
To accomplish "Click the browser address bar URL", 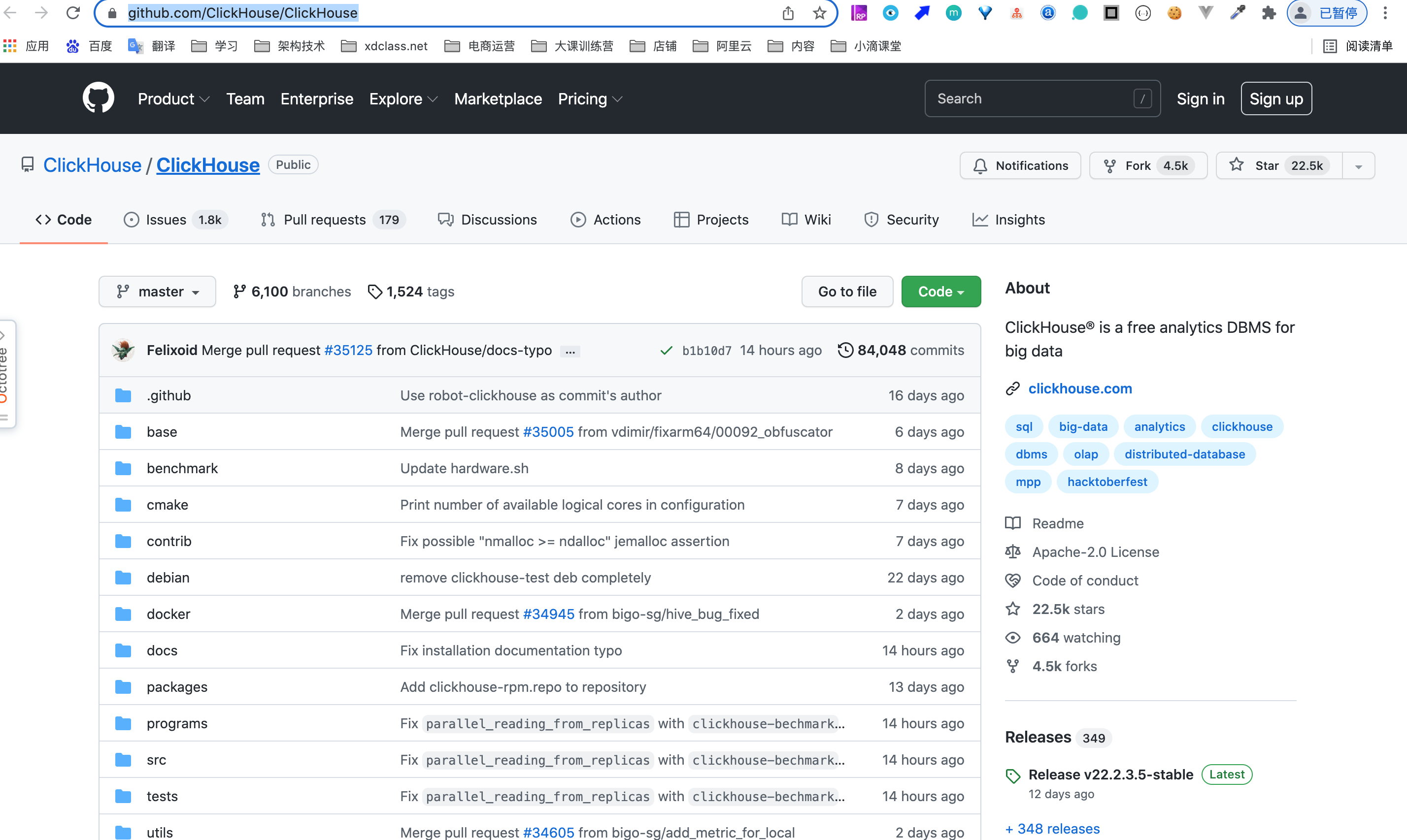I will pyautogui.click(x=242, y=12).
